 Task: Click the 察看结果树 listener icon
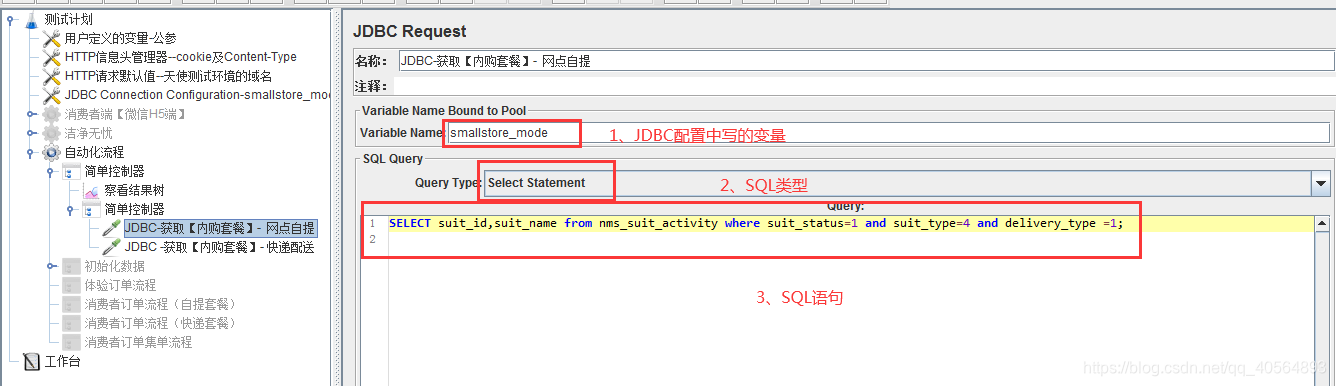(x=91, y=190)
